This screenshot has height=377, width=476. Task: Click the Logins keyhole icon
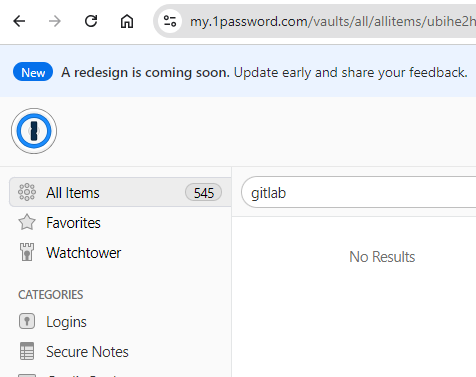(27, 321)
